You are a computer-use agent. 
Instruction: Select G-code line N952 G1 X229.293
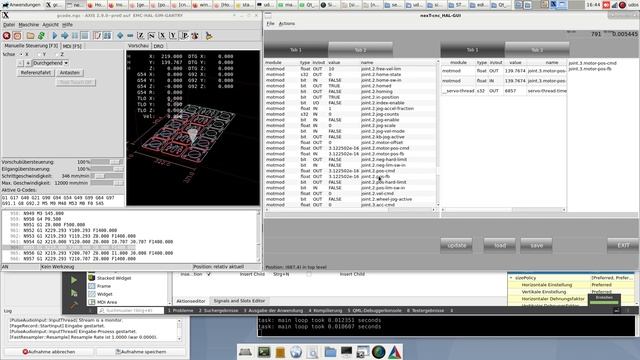130,230
